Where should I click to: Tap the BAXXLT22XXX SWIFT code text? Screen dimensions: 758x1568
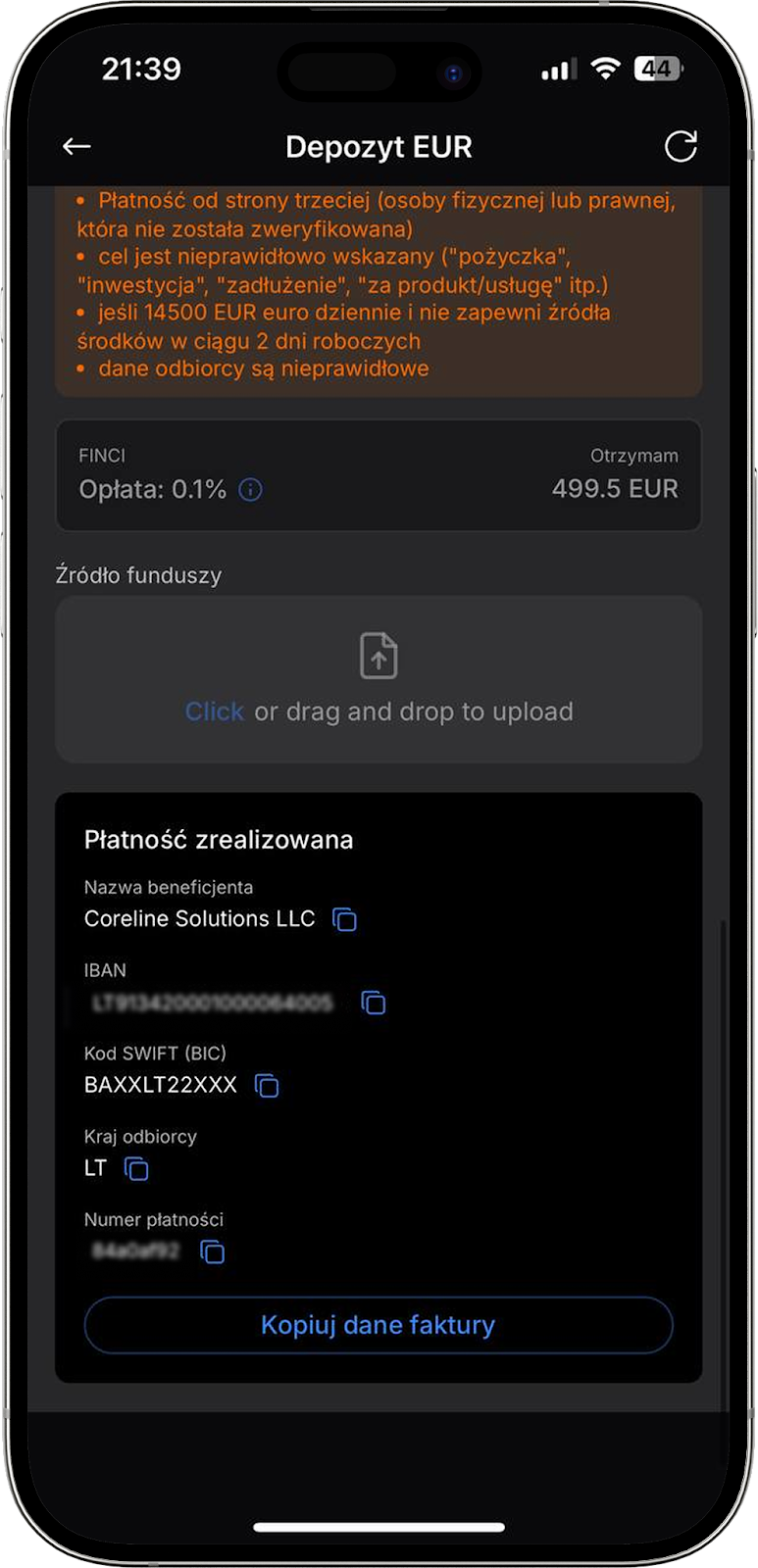161,1085
